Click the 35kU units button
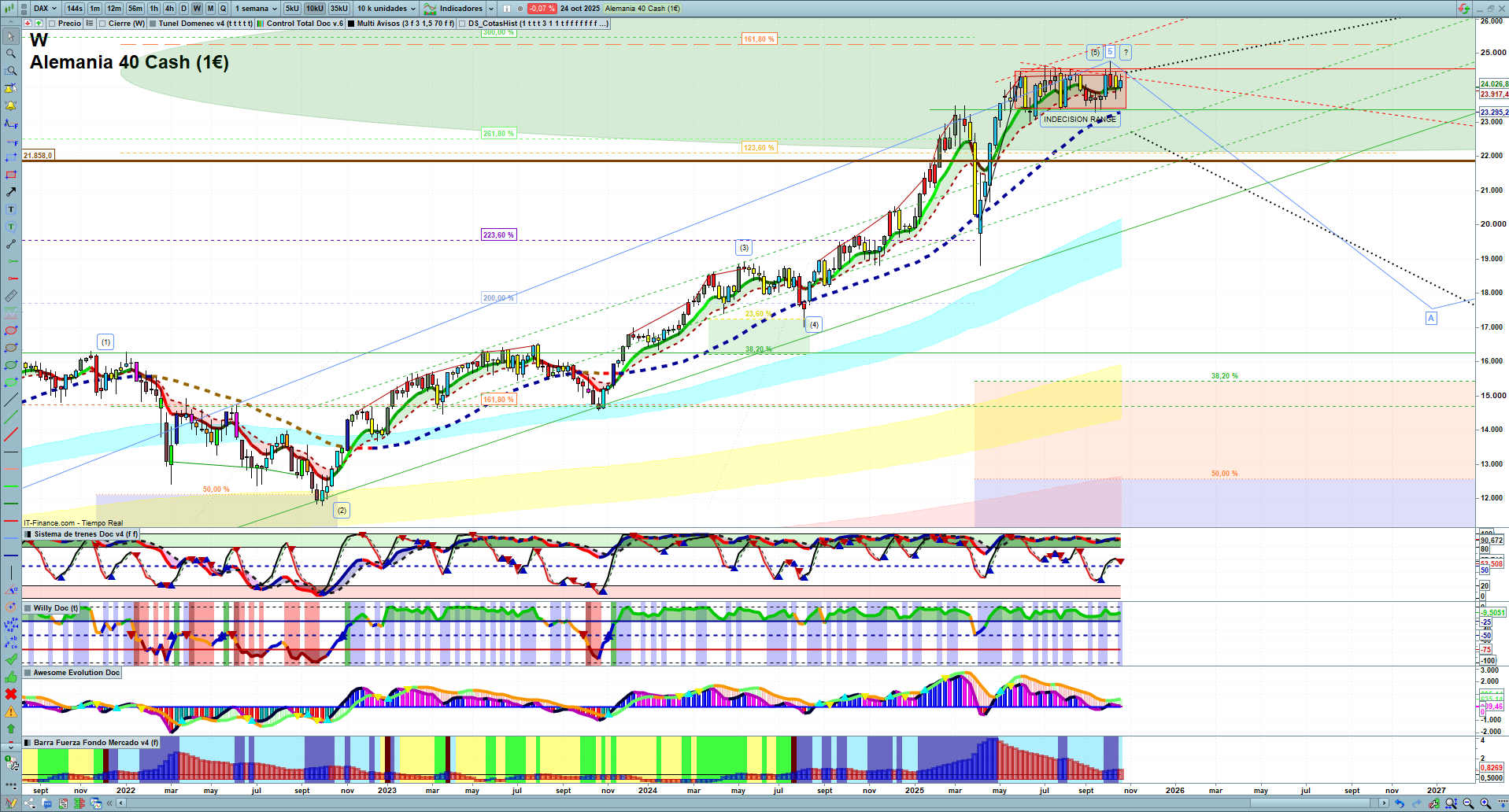Viewport: 1509px width, 812px height. pyautogui.click(x=339, y=9)
